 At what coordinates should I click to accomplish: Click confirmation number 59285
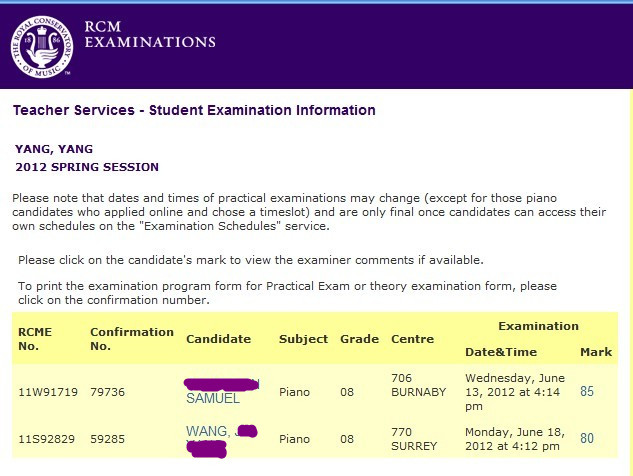click(107, 439)
